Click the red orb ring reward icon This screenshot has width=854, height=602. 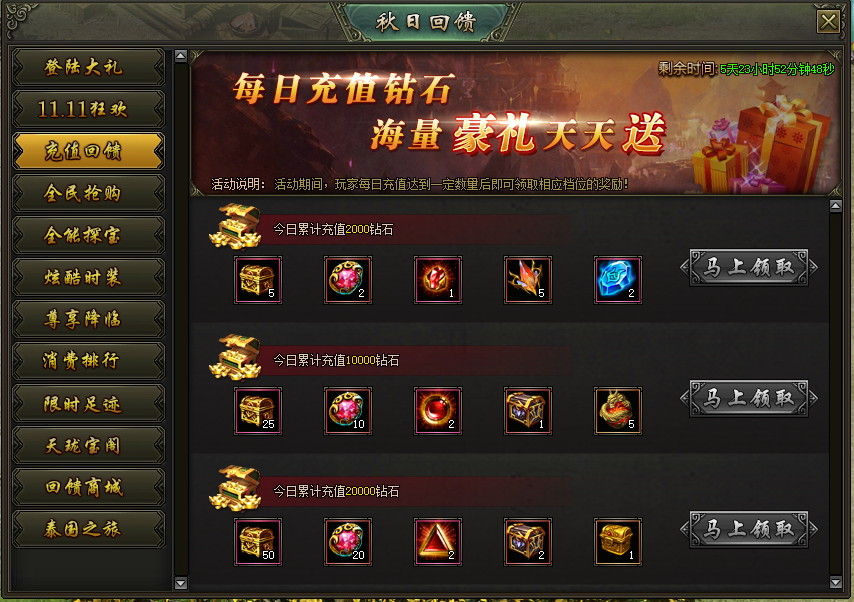point(438,411)
